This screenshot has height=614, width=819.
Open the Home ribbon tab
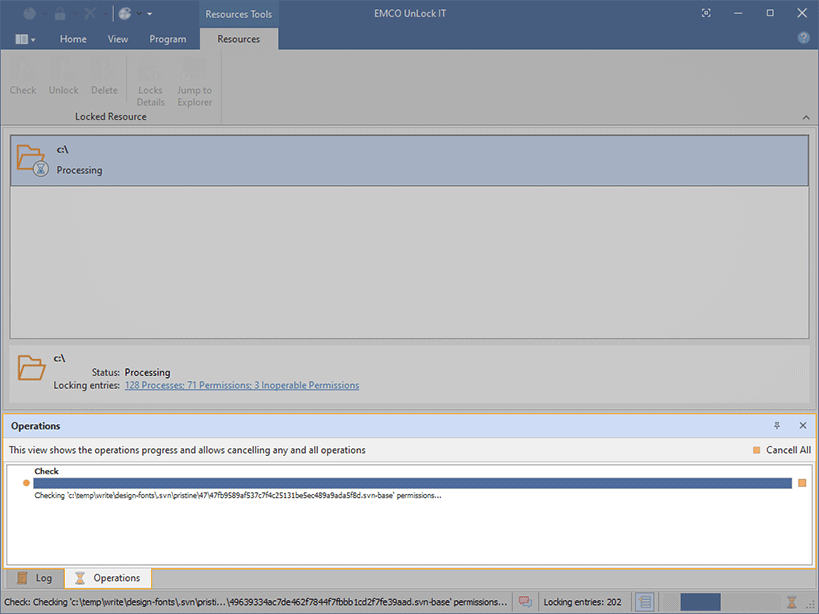(73, 39)
